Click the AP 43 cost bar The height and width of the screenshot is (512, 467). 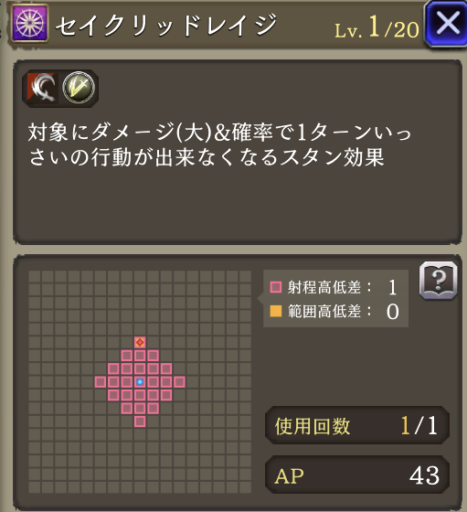[x=357, y=475]
